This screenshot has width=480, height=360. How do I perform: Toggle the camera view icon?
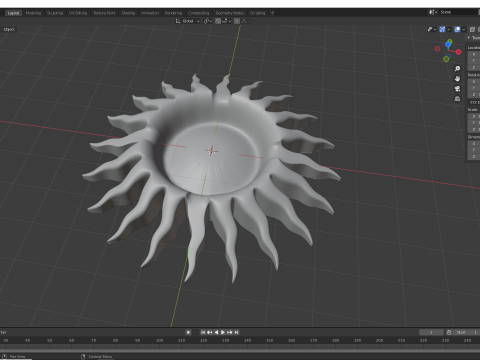(x=457, y=89)
